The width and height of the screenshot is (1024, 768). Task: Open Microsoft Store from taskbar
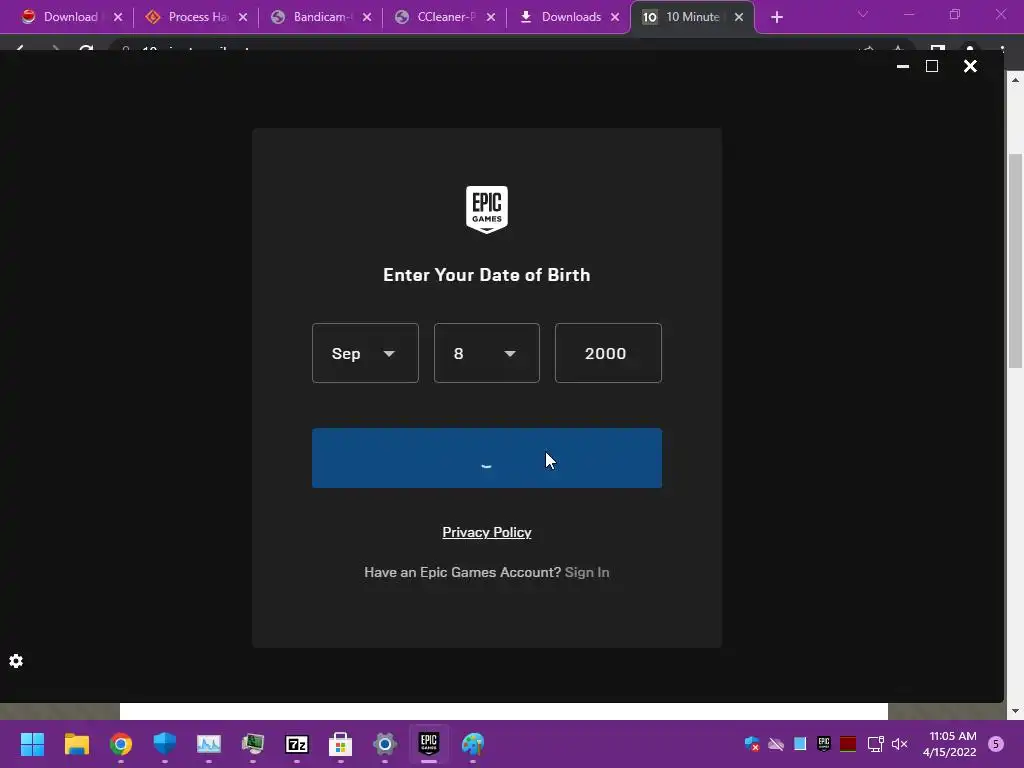click(x=340, y=744)
